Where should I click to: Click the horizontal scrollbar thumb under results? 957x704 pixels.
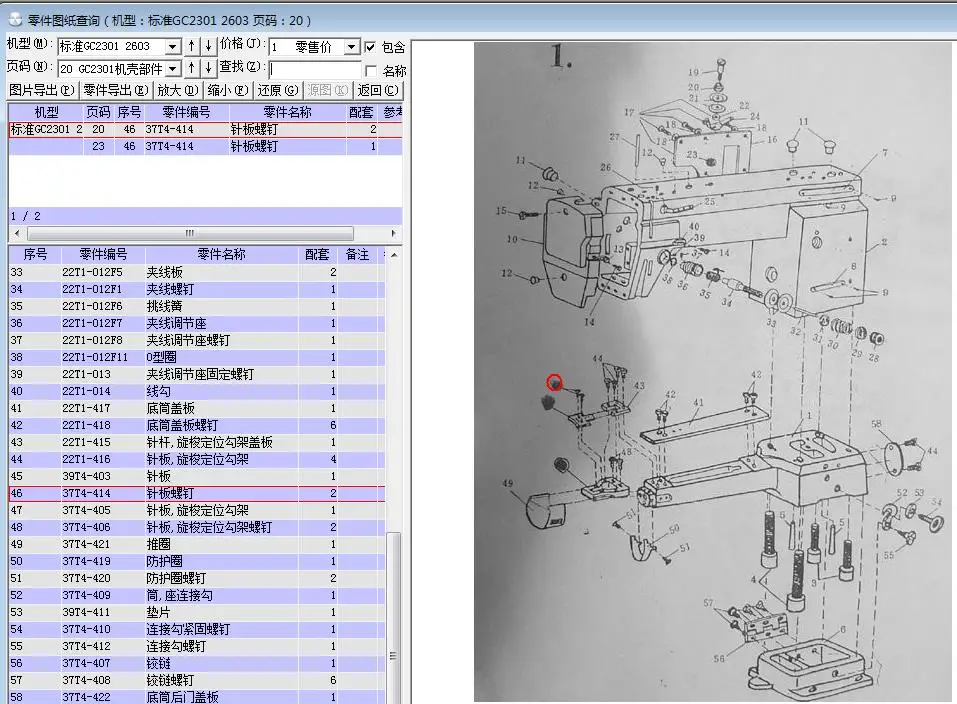coord(190,233)
